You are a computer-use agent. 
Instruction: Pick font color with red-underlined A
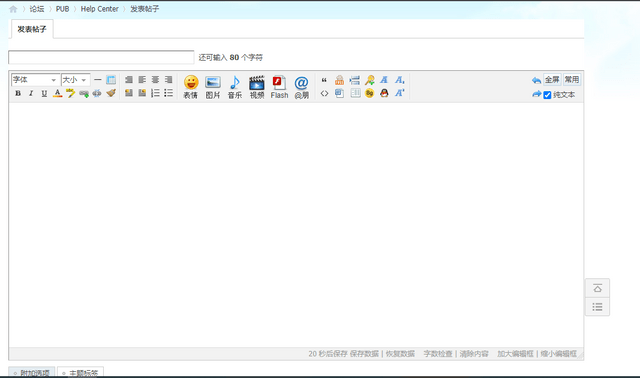[x=58, y=93]
